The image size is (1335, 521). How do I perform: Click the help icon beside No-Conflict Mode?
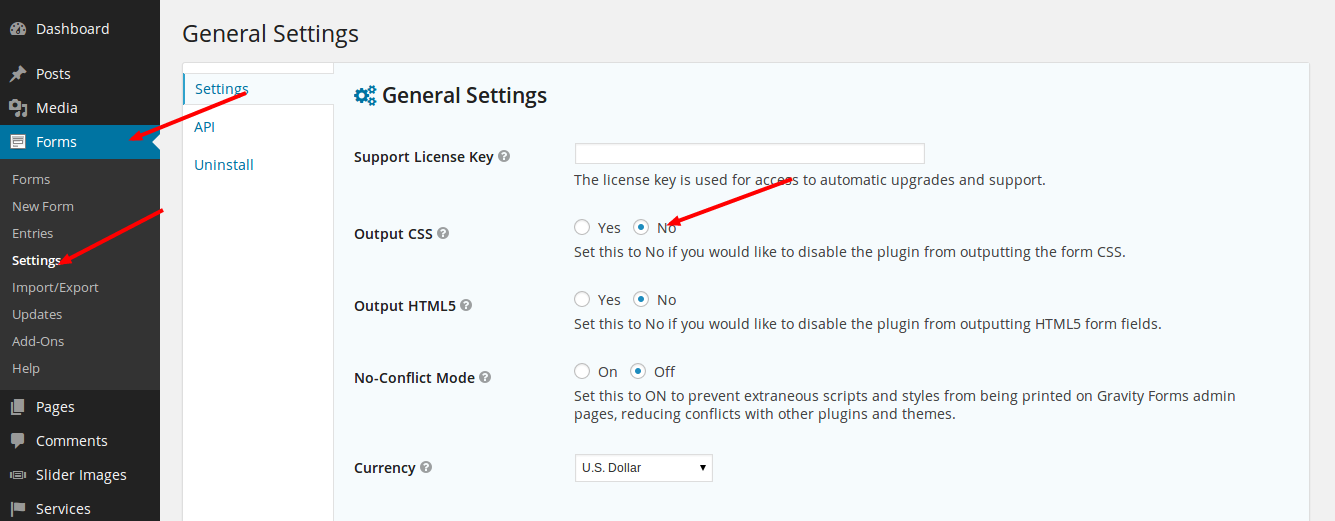[485, 378]
